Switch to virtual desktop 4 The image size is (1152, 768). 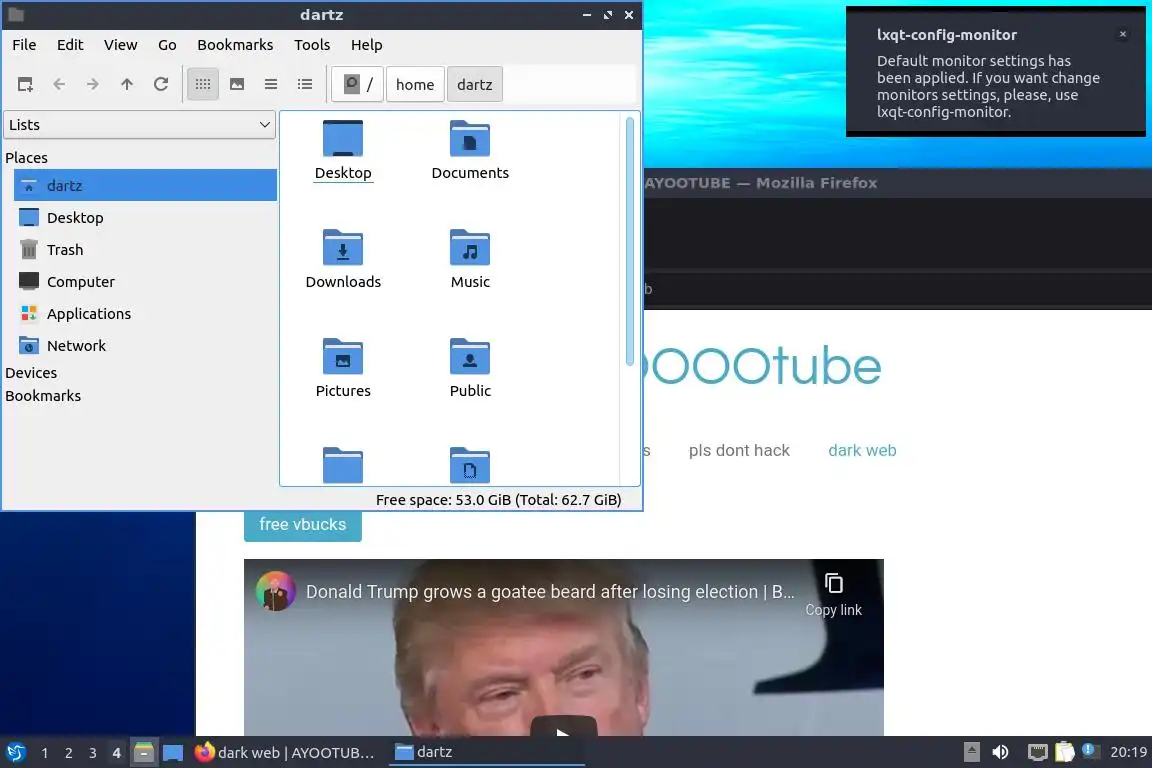pos(116,753)
